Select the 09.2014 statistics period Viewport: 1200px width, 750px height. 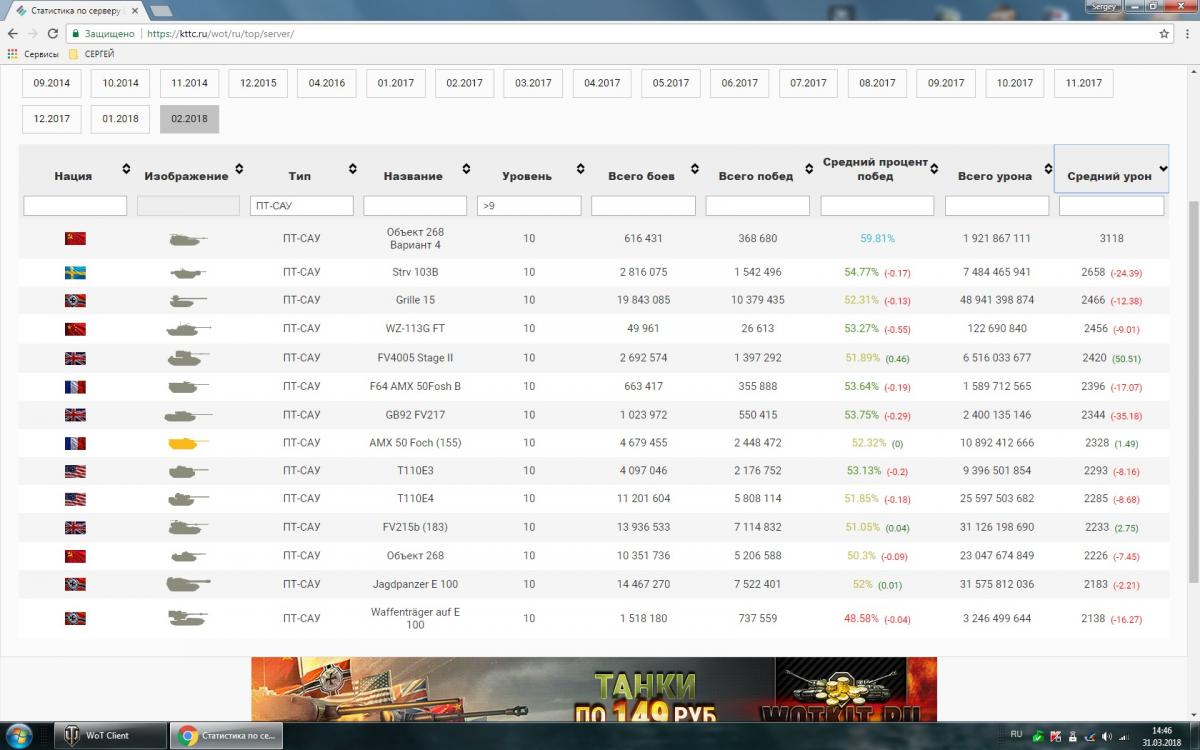point(52,83)
